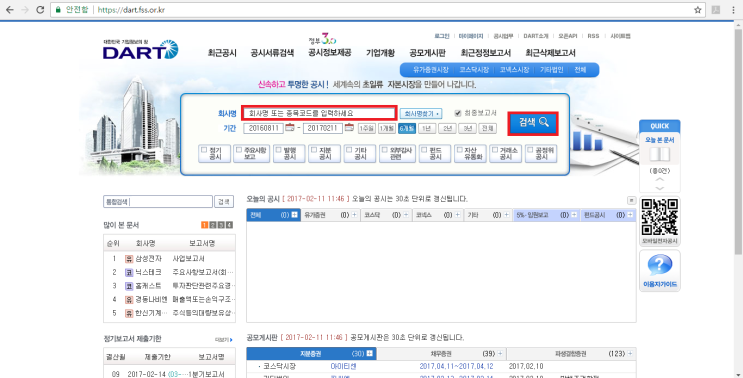Bookmark page with star icon
Viewport: 743px width, 378px height.
[x=698, y=10]
